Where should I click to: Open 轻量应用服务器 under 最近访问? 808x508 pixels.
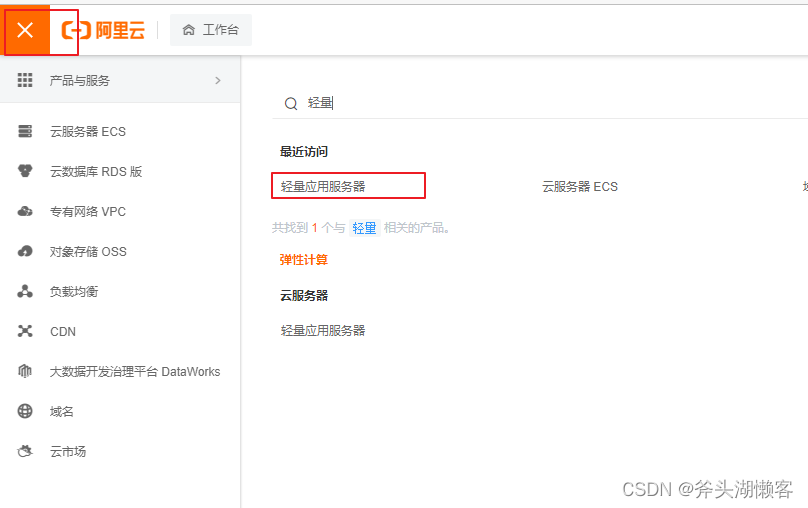pos(323,187)
